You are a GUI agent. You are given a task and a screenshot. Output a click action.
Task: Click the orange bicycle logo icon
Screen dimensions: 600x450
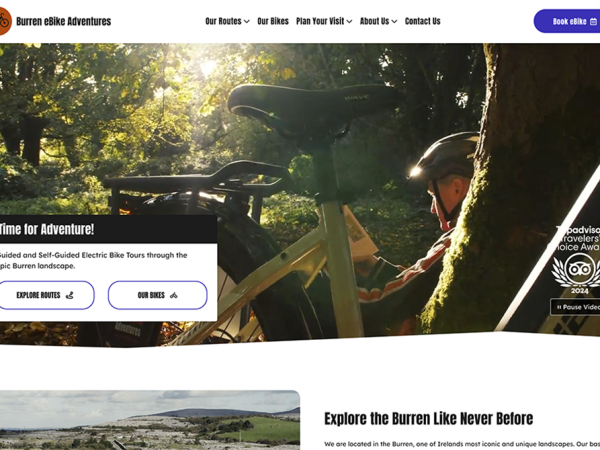pyautogui.click(x=5, y=21)
